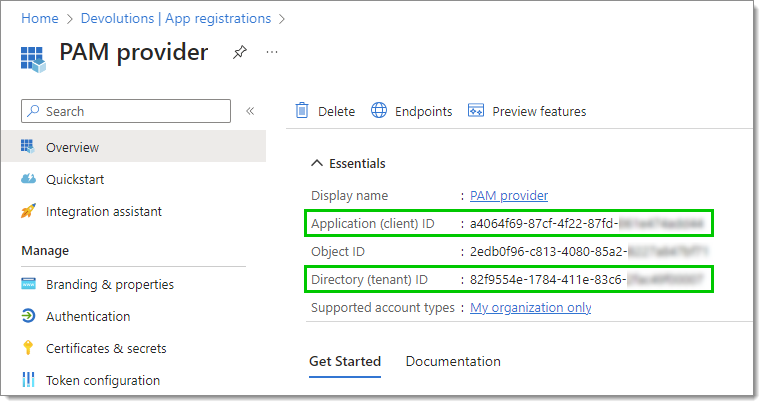The image size is (764, 406).
Task: Click the Integration assistant rocket icon
Action: click(28, 211)
